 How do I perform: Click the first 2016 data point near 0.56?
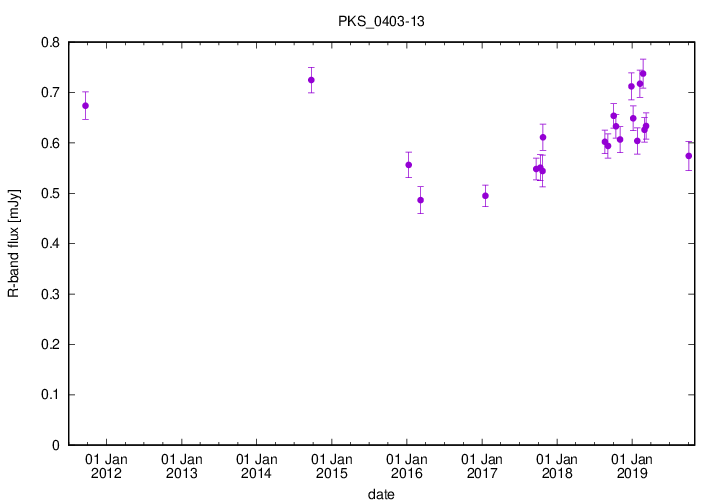coord(408,165)
